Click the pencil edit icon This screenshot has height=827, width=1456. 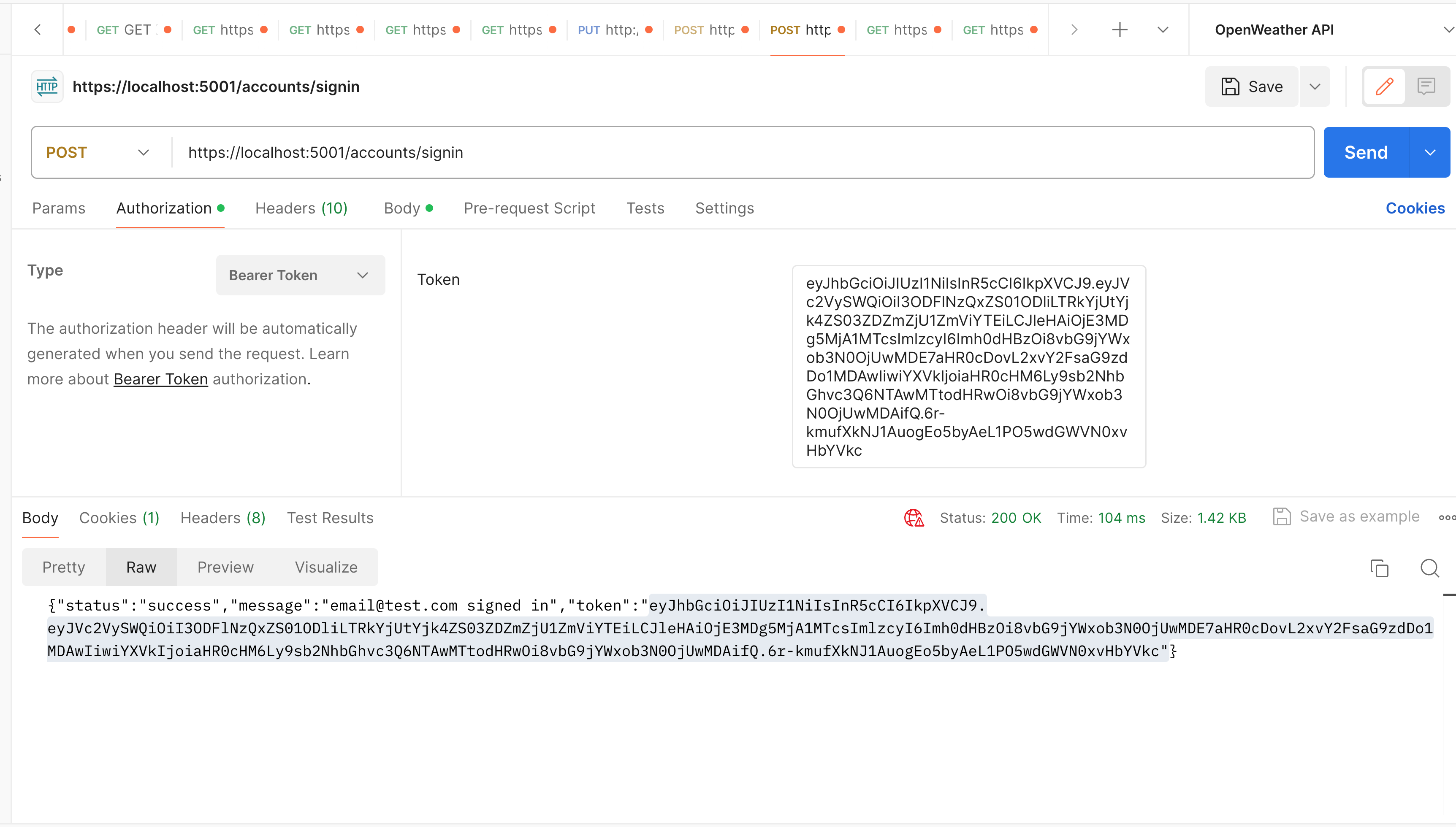[1384, 86]
